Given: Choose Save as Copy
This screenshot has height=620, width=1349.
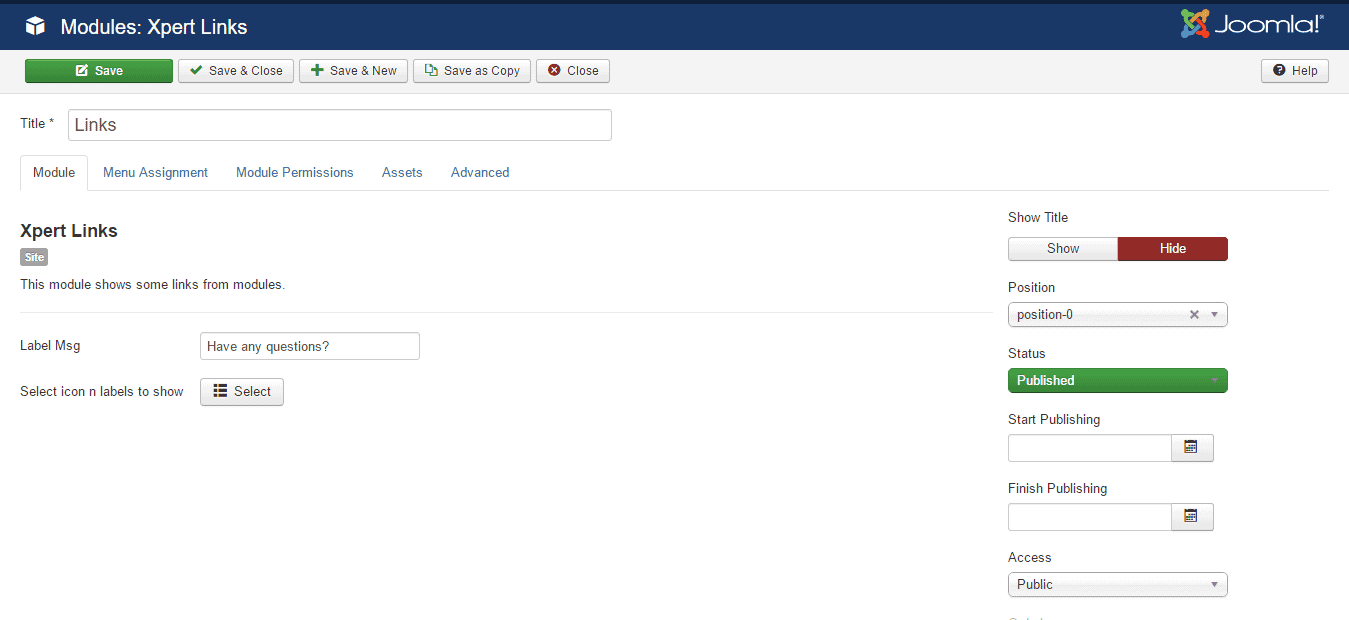Looking at the screenshot, I should (472, 71).
